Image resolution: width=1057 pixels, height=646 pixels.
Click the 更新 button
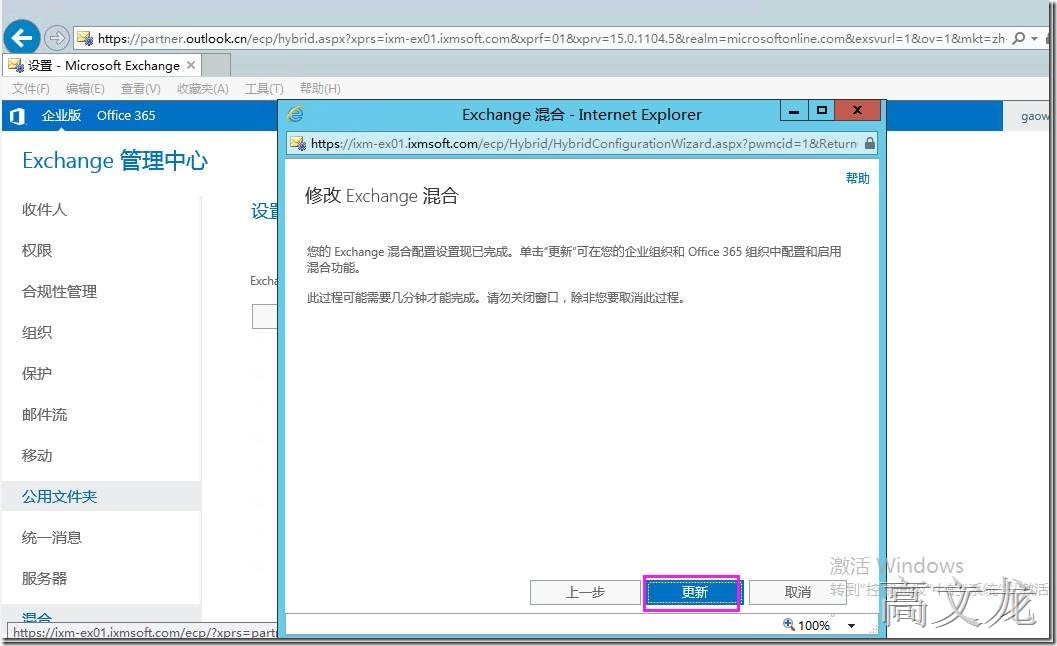tap(693, 592)
